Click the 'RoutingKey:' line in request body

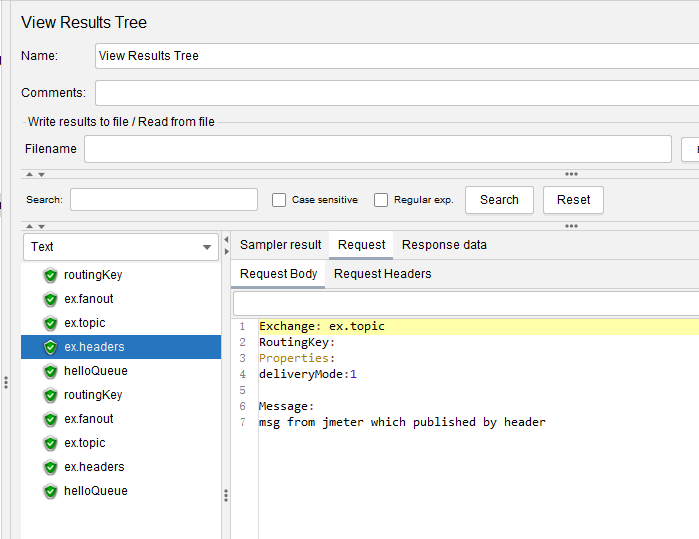coord(297,342)
